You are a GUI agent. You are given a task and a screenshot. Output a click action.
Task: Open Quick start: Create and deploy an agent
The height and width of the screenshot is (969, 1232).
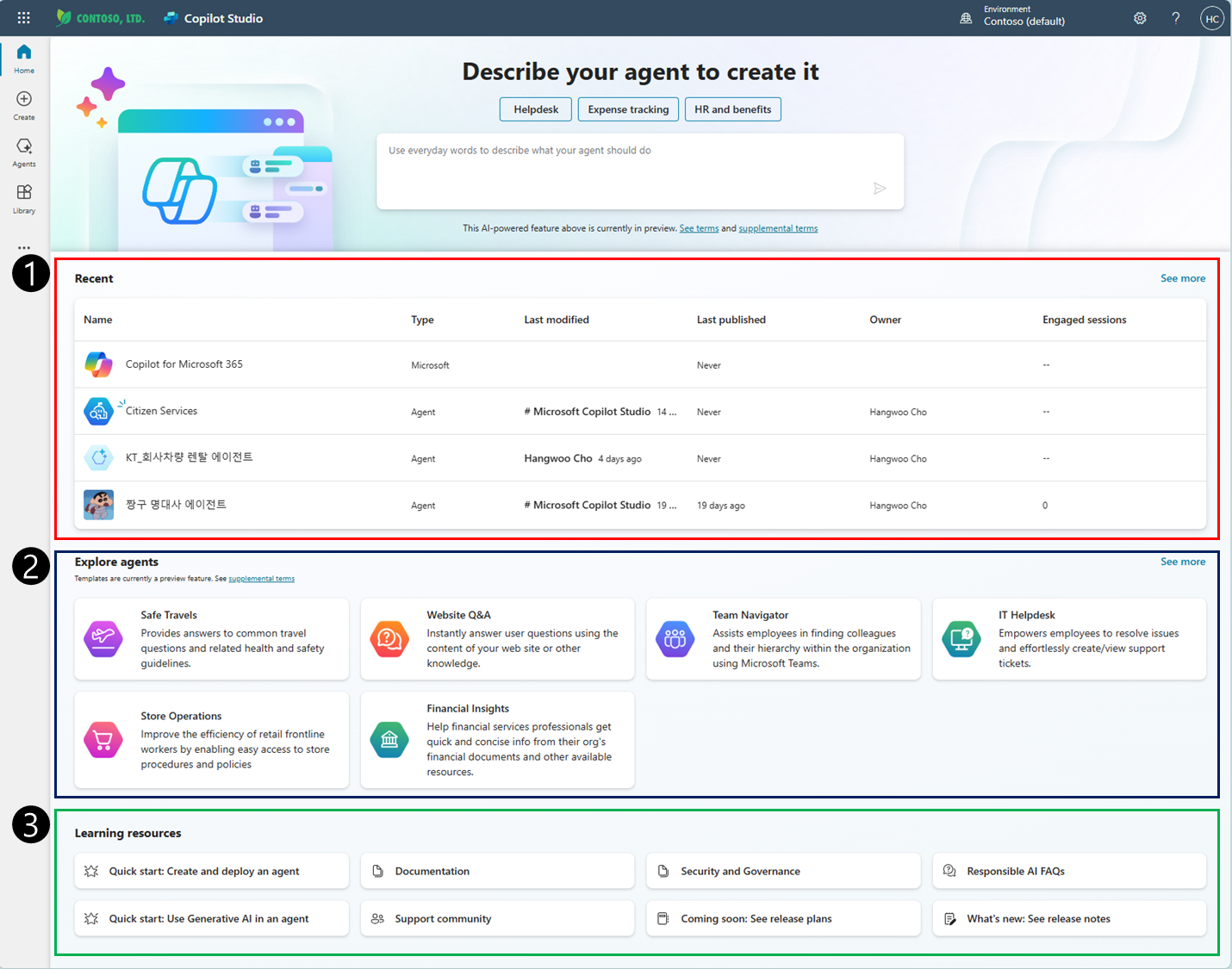click(211, 871)
